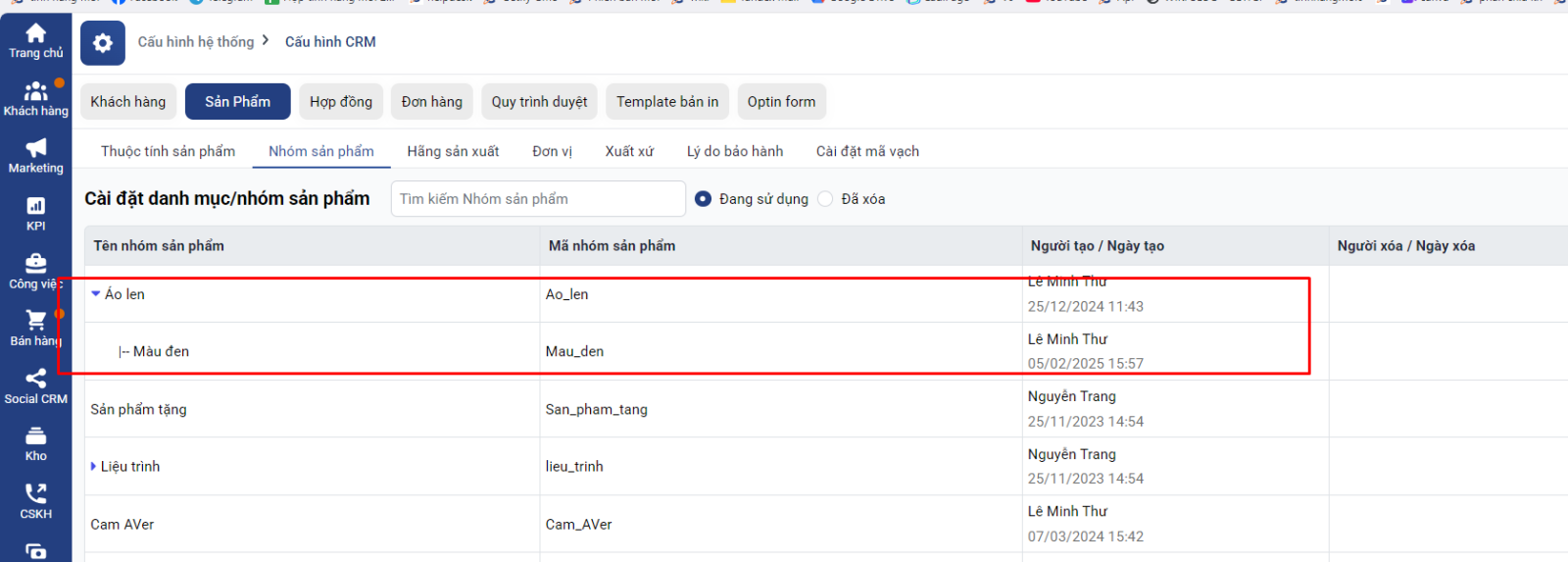Expand the Liệu trình product group
1568x562 pixels.
[x=93, y=466]
